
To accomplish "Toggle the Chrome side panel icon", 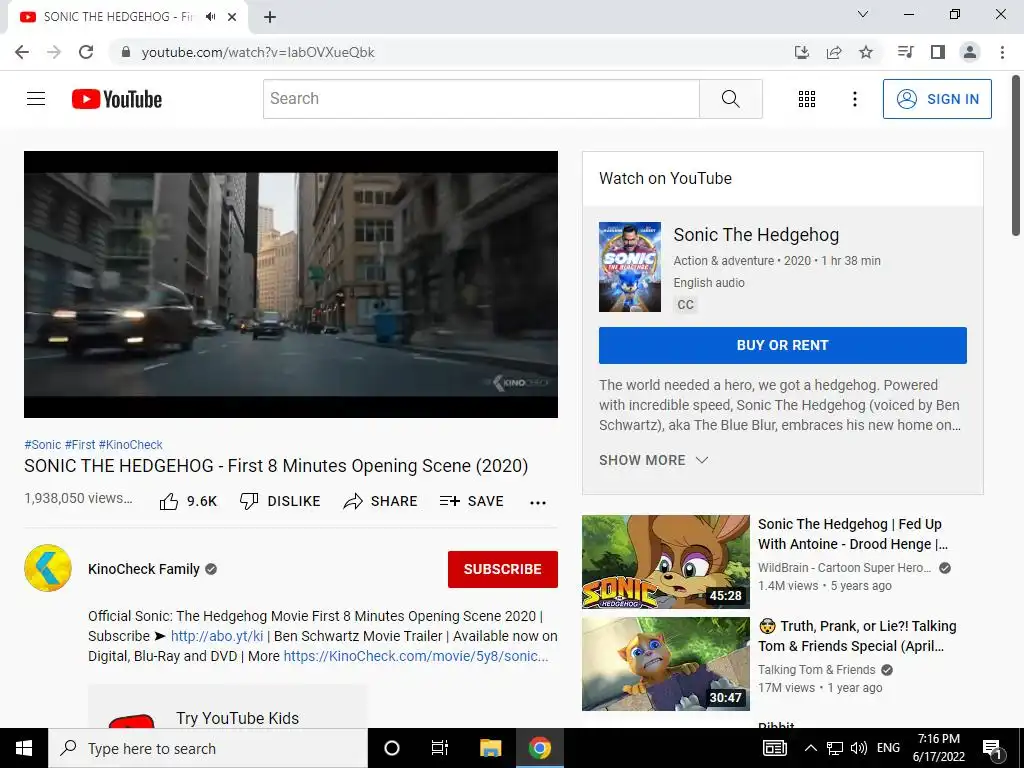I will point(938,52).
